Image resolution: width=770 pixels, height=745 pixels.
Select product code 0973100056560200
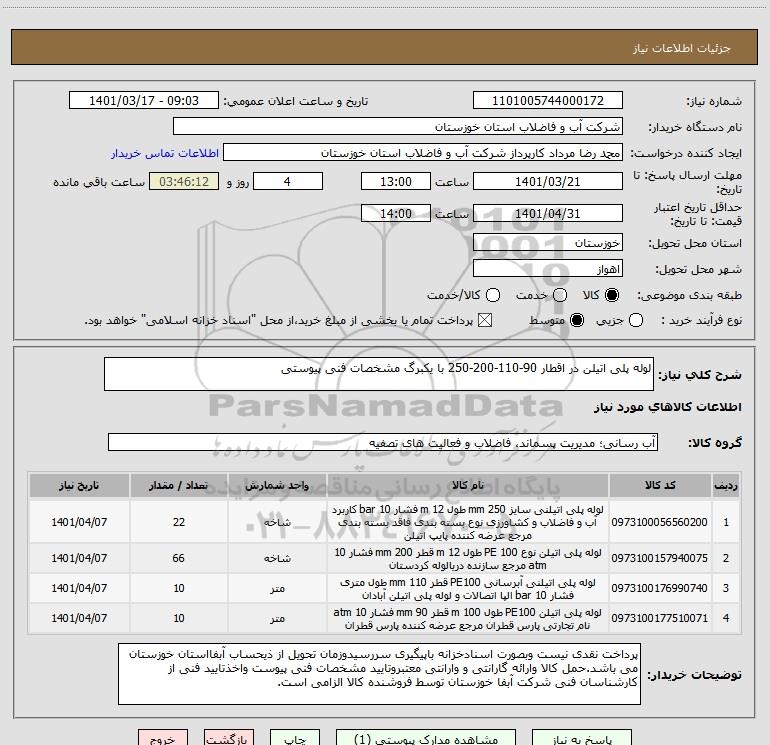tap(660, 522)
